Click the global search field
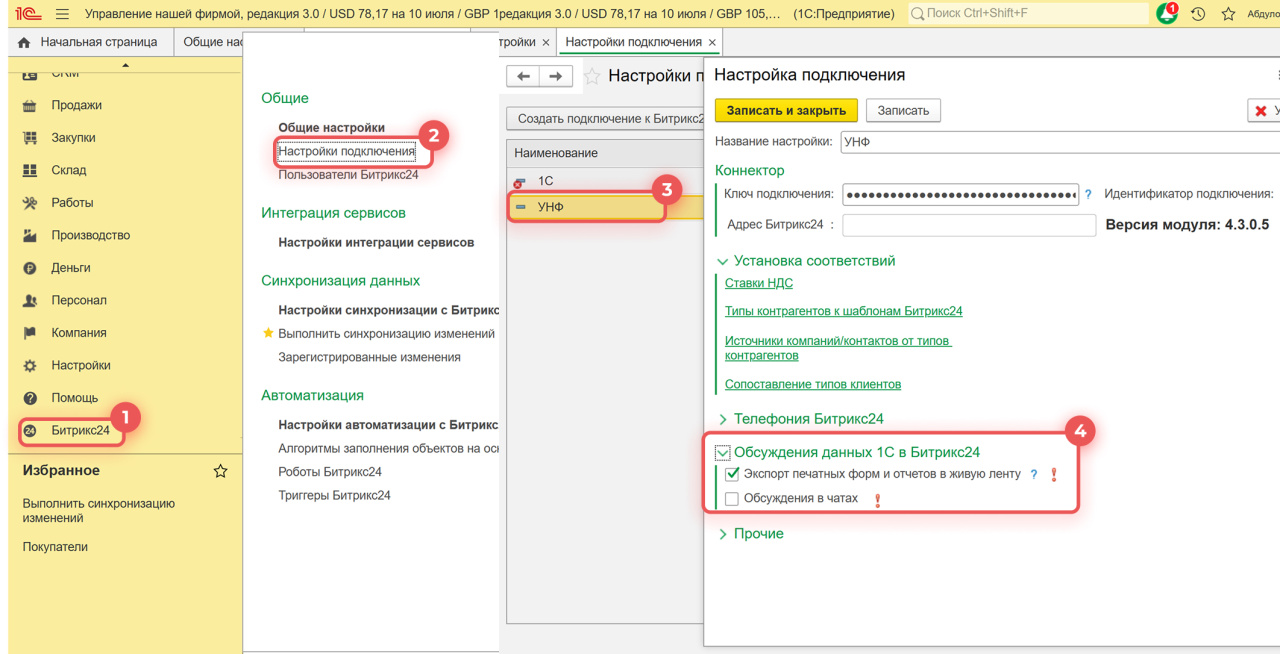The height and width of the screenshot is (654, 1280). click(1027, 14)
